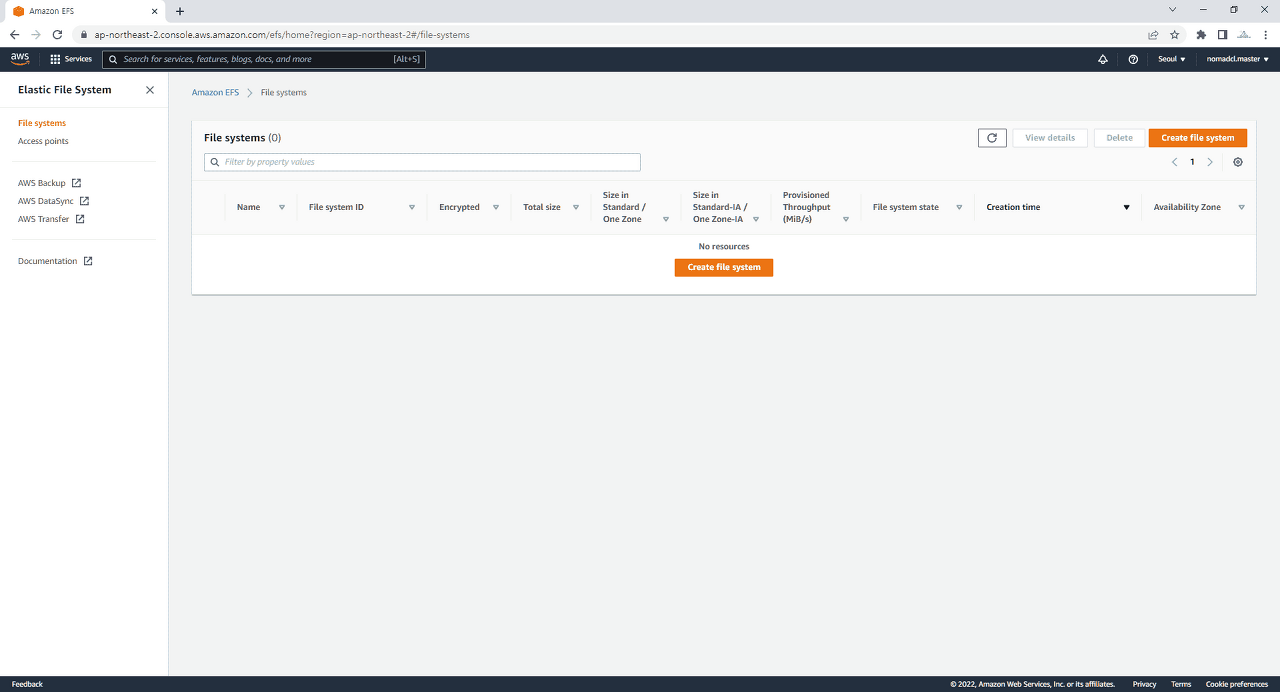The width and height of the screenshot is (1280, 692).
Task: Close the Amazon EFS browser tab
Action: pyautogui.click(x=153, y=11)
